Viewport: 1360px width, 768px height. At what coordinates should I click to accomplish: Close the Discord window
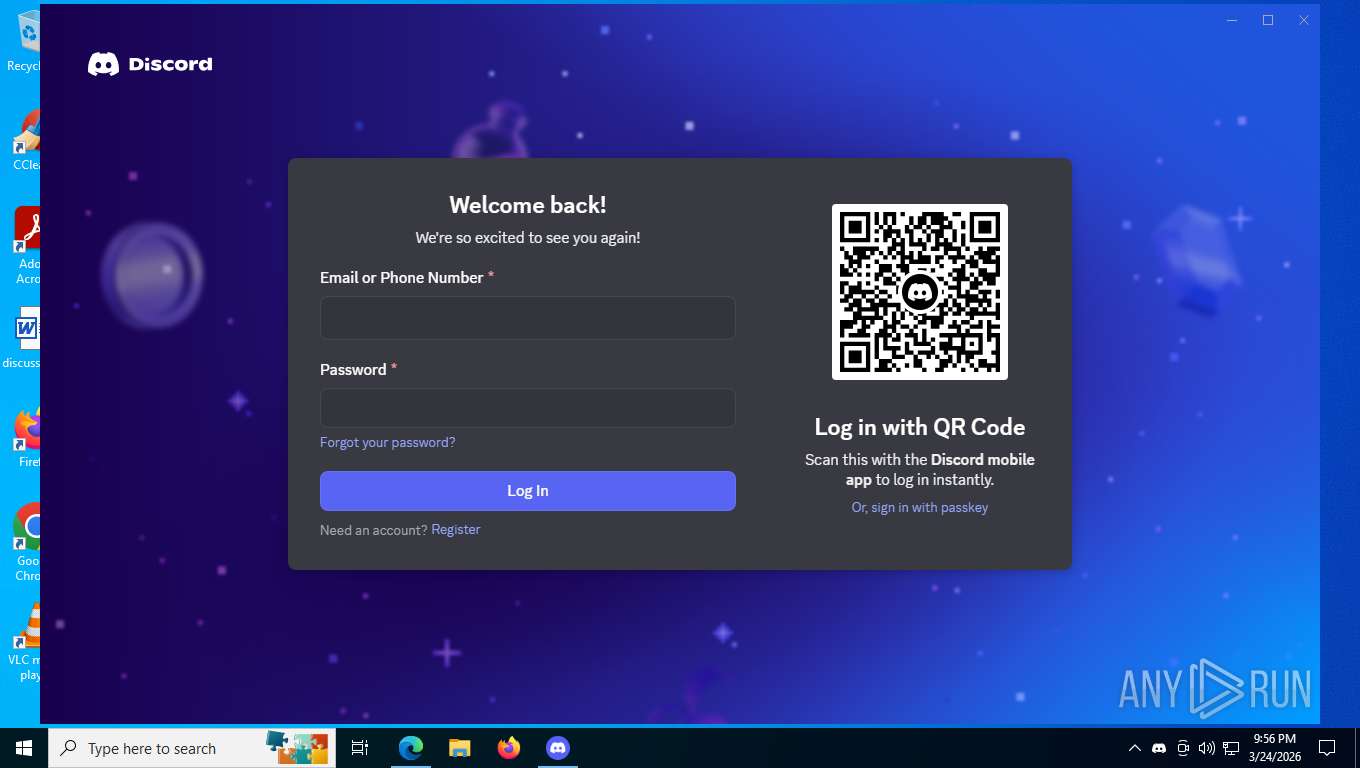click(1304, 20)
